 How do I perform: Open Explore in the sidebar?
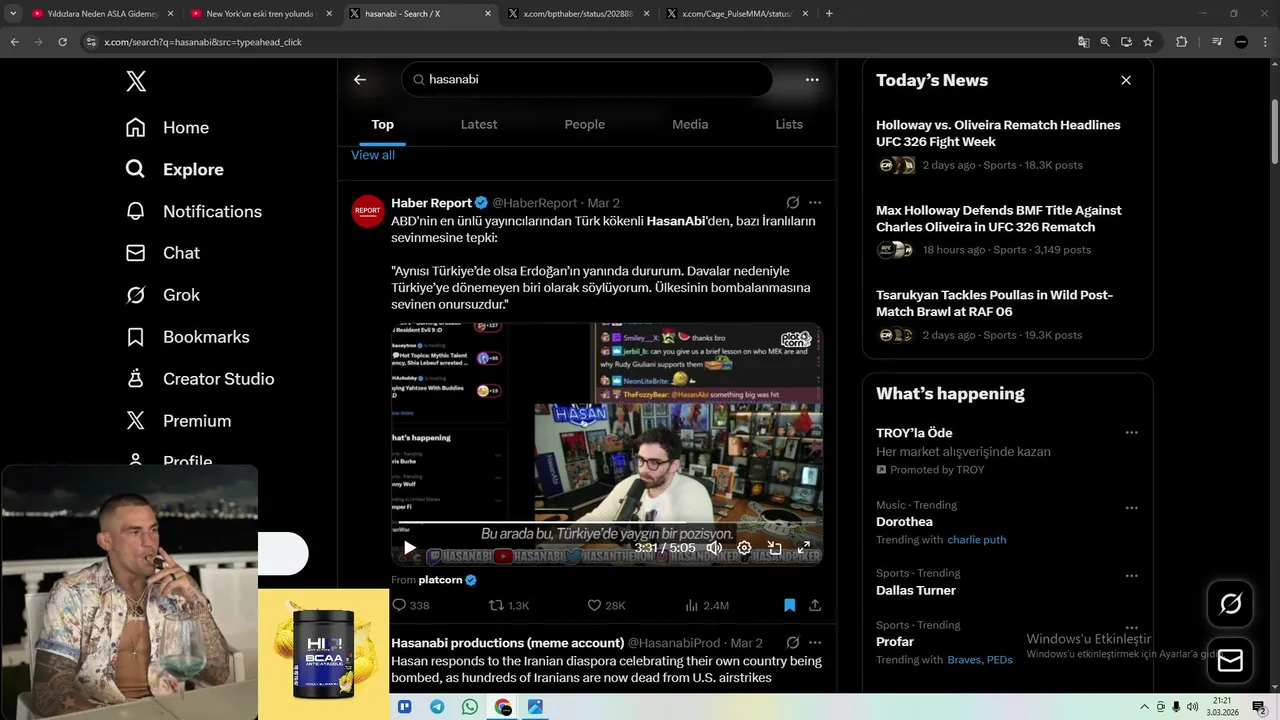coord(174,170)
